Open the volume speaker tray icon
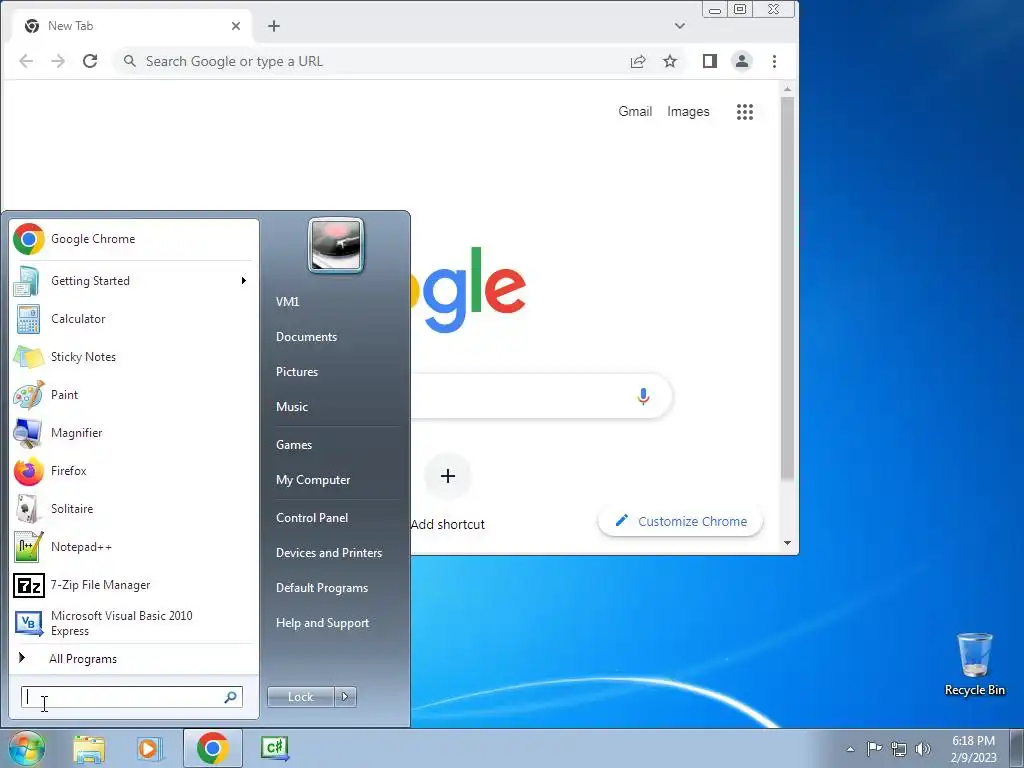Image resolution: width=1024 pixels, height=768 pixels. 923,749
